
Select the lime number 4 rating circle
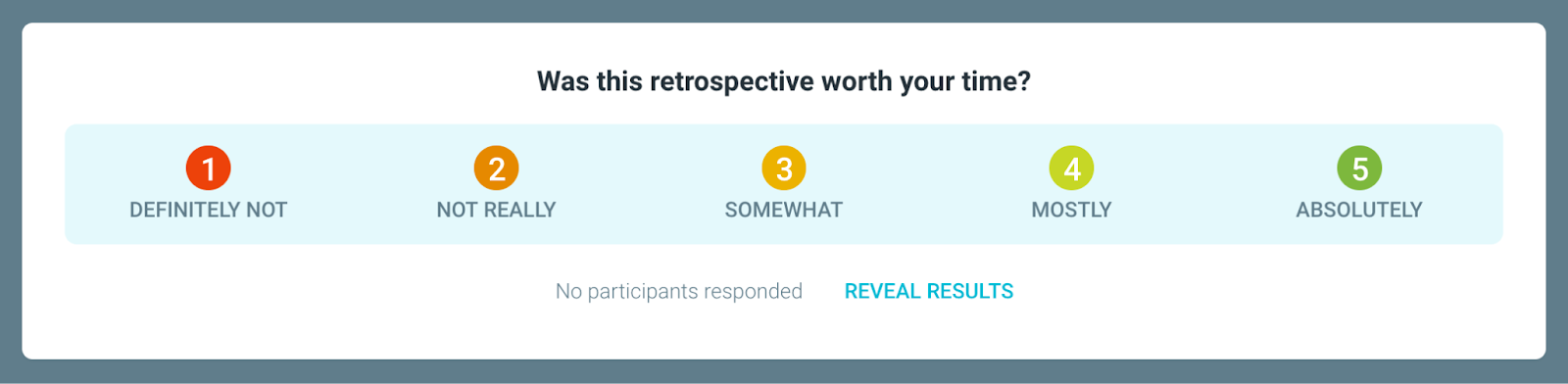tap(1072, 168)
